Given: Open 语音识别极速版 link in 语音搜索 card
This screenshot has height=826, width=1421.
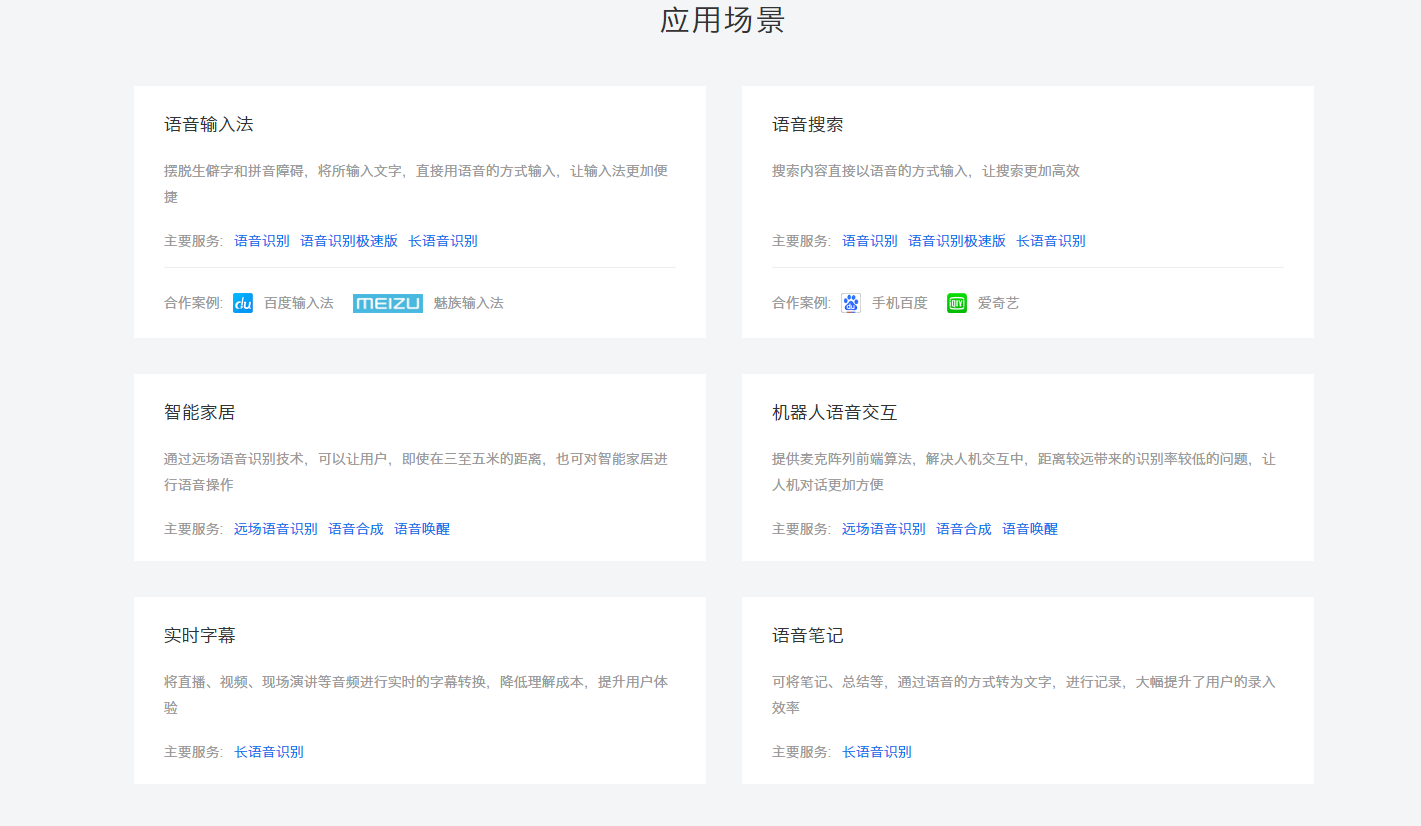Looking at the screenshot, I should (x=957, y=241).
